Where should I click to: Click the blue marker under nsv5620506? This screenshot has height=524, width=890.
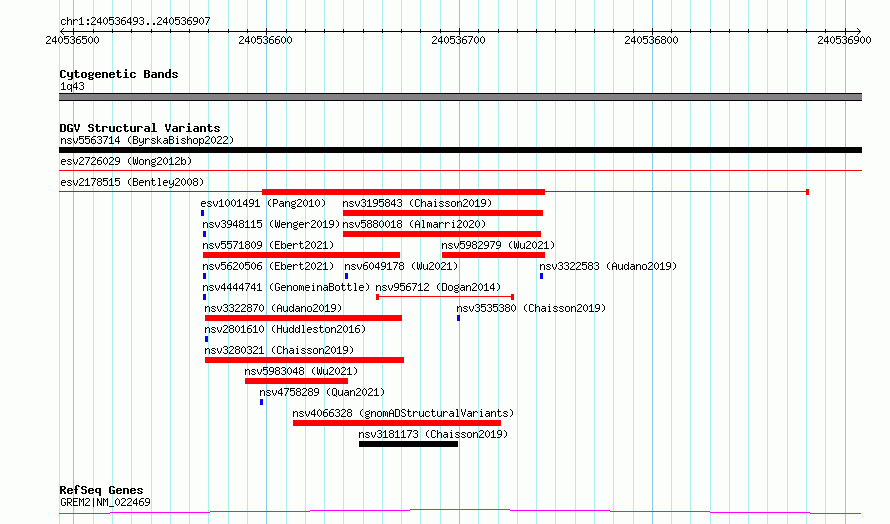204,276
